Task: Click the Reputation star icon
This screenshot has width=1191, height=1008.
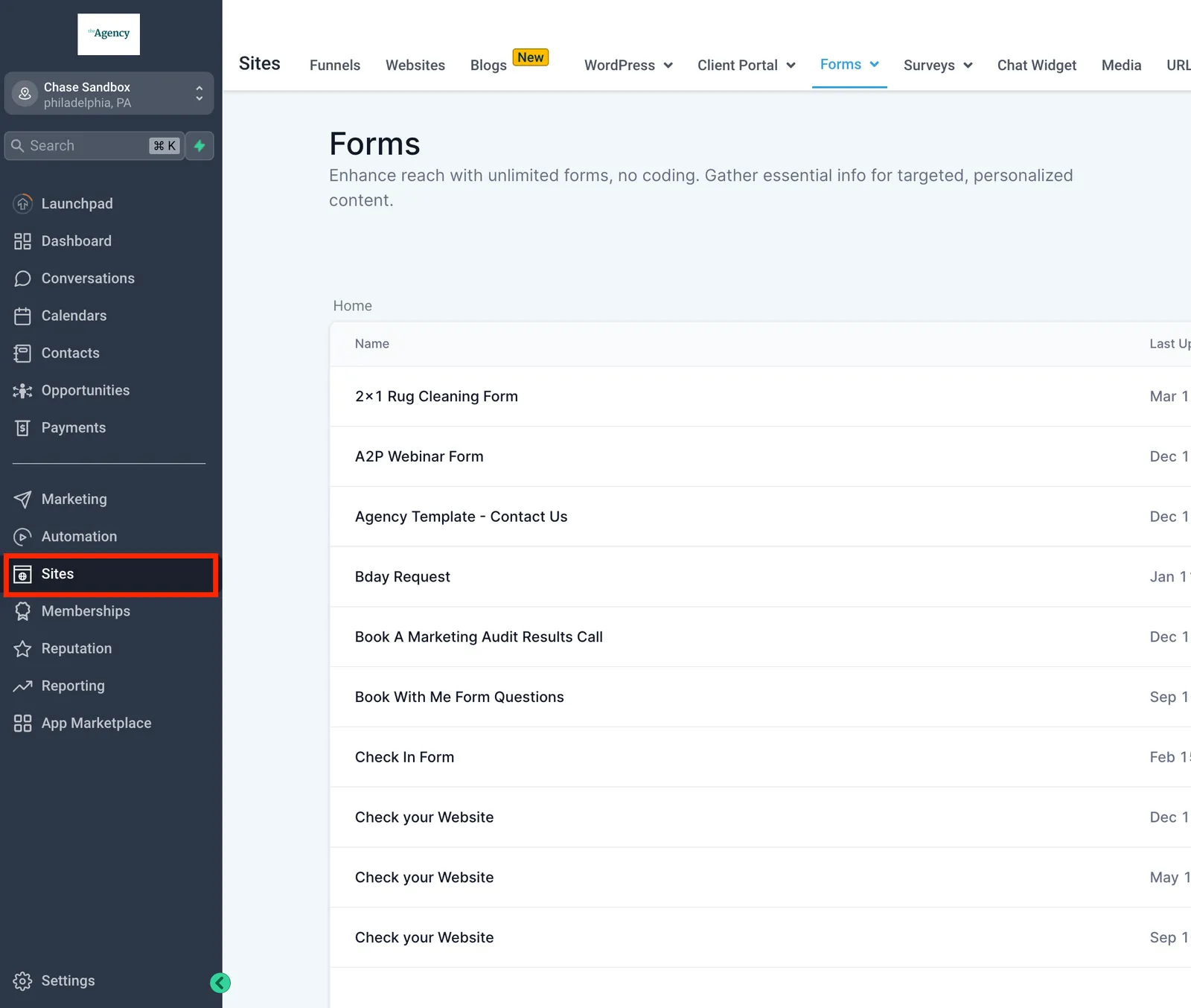Action: pos(23,648)
